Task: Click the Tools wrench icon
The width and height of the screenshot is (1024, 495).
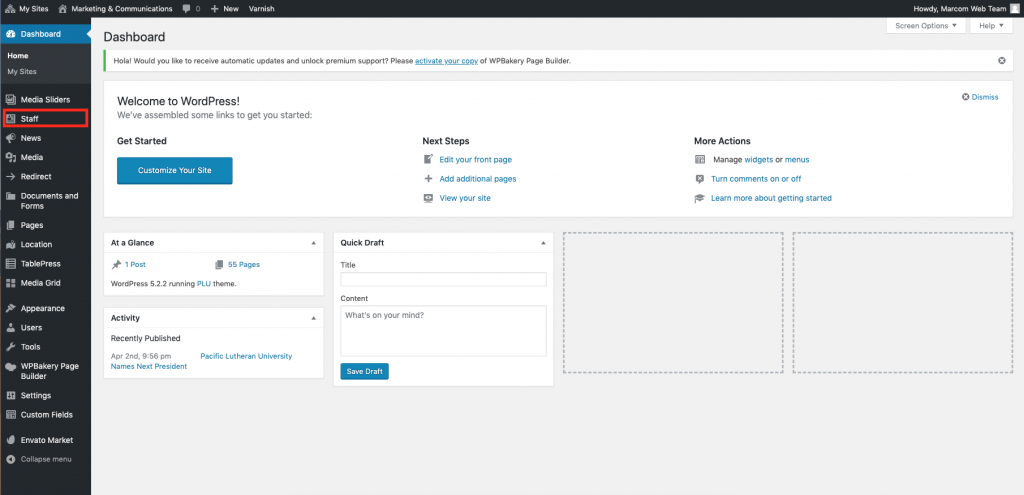Action: [10, 346]
